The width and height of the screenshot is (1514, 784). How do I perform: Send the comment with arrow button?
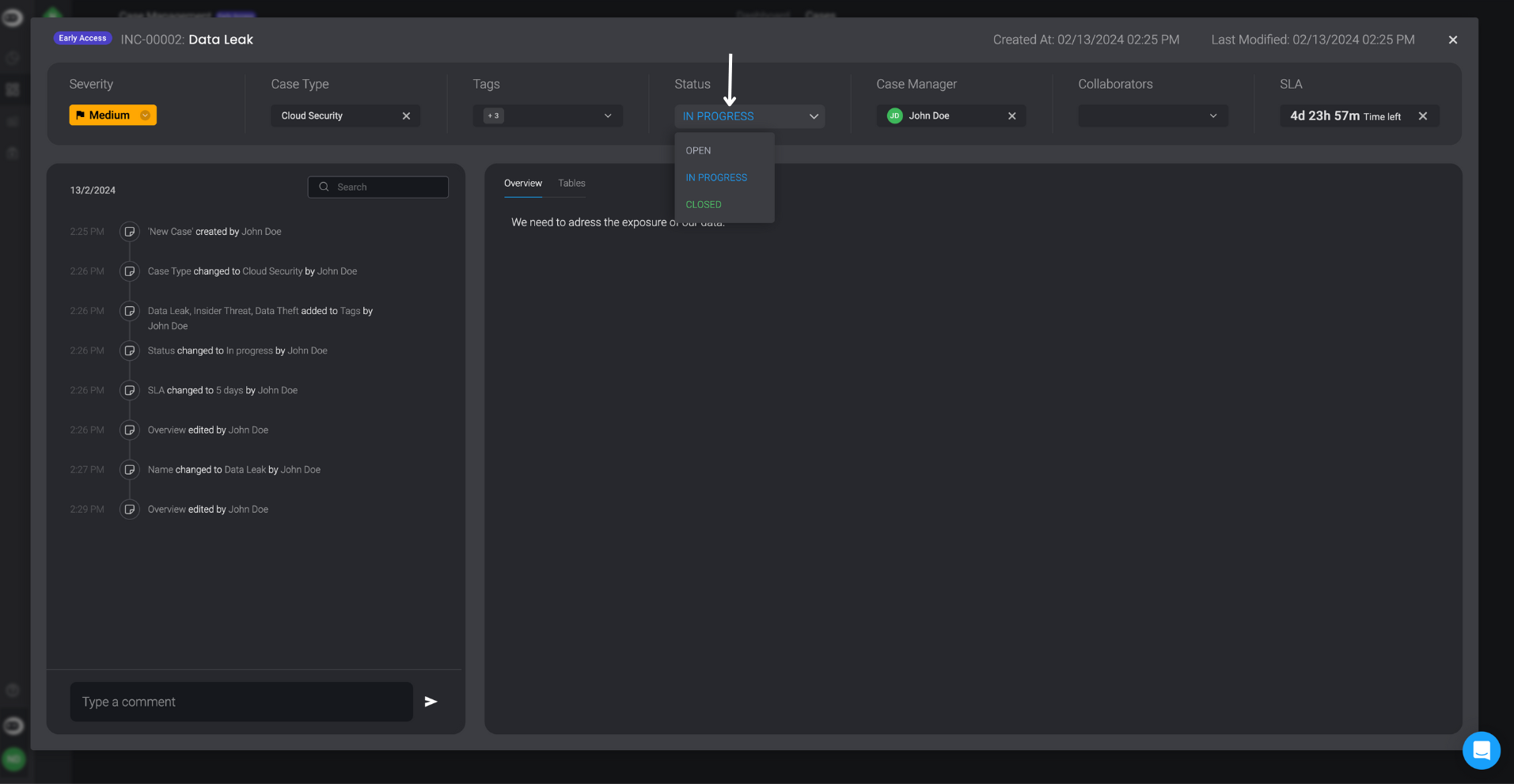click(x=431, y=702)
